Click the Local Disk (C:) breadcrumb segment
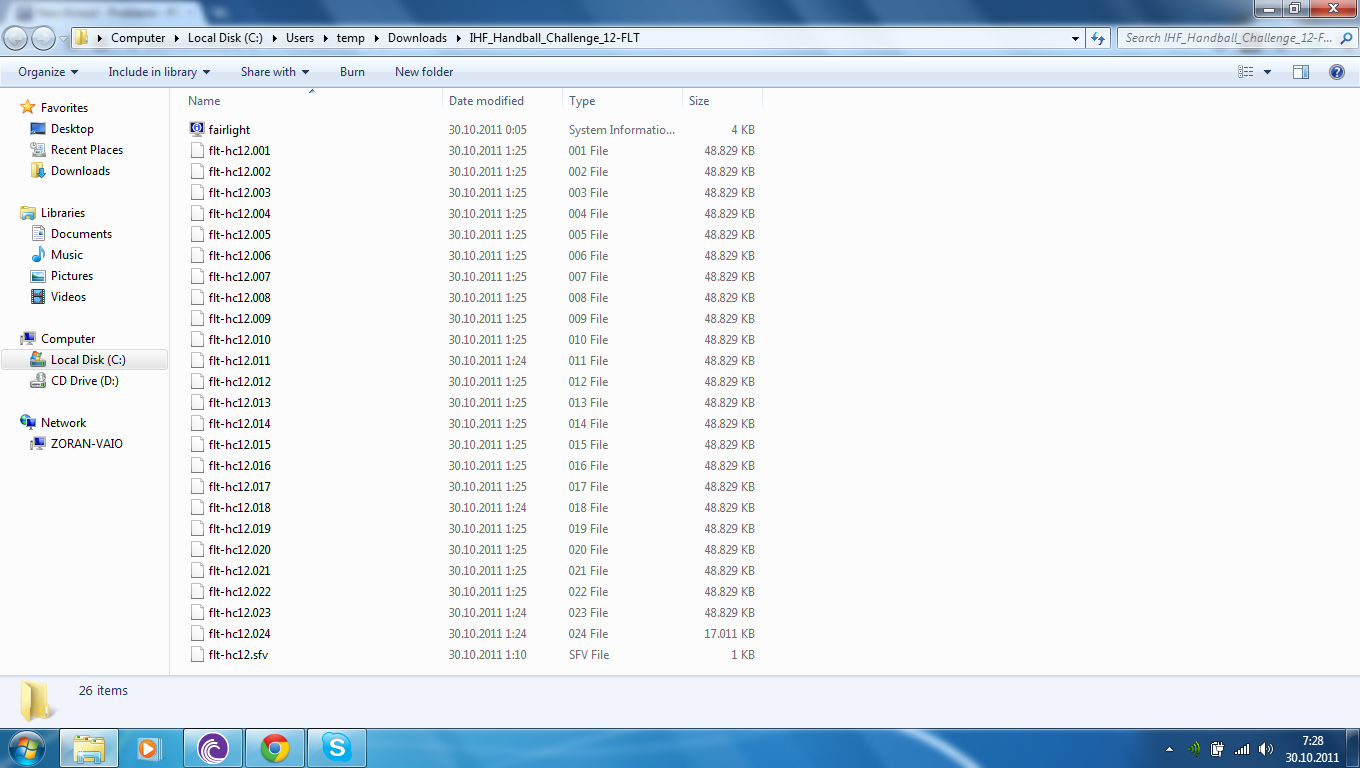 pos(225,38)
